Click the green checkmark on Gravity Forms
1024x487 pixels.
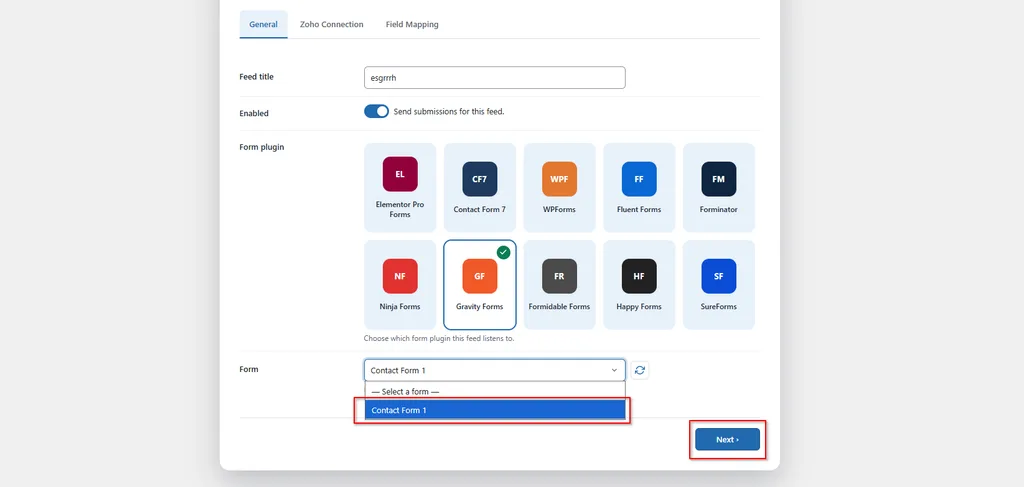click(503, 252)
